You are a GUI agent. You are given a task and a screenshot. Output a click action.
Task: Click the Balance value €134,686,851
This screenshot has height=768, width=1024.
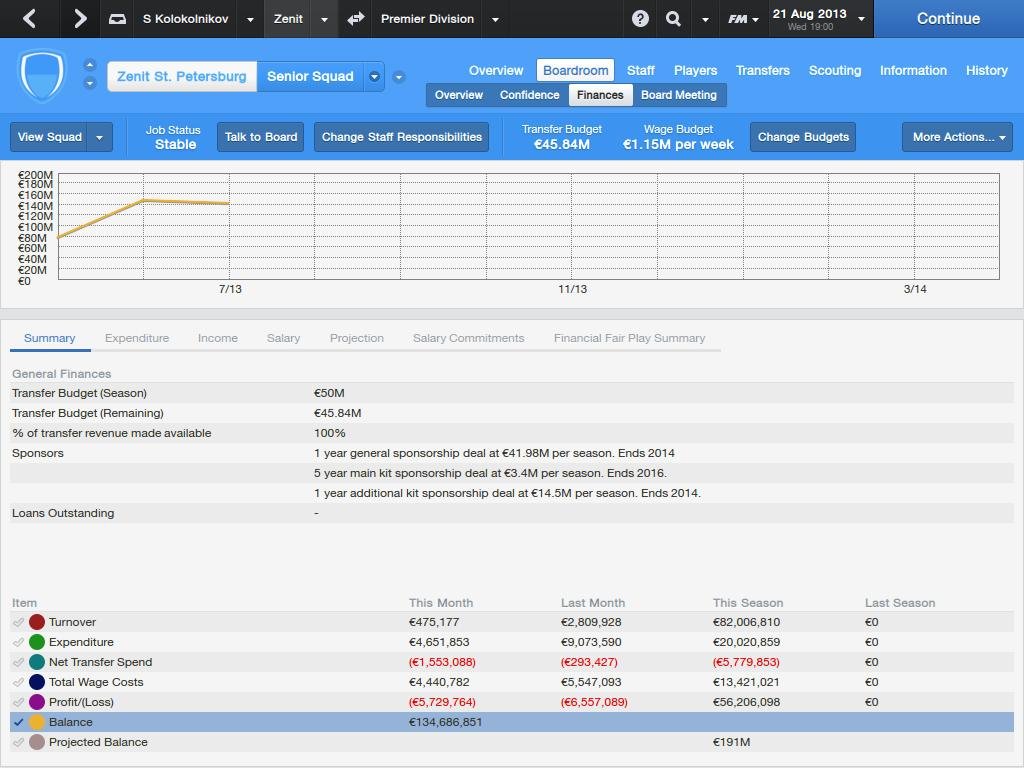445,722
